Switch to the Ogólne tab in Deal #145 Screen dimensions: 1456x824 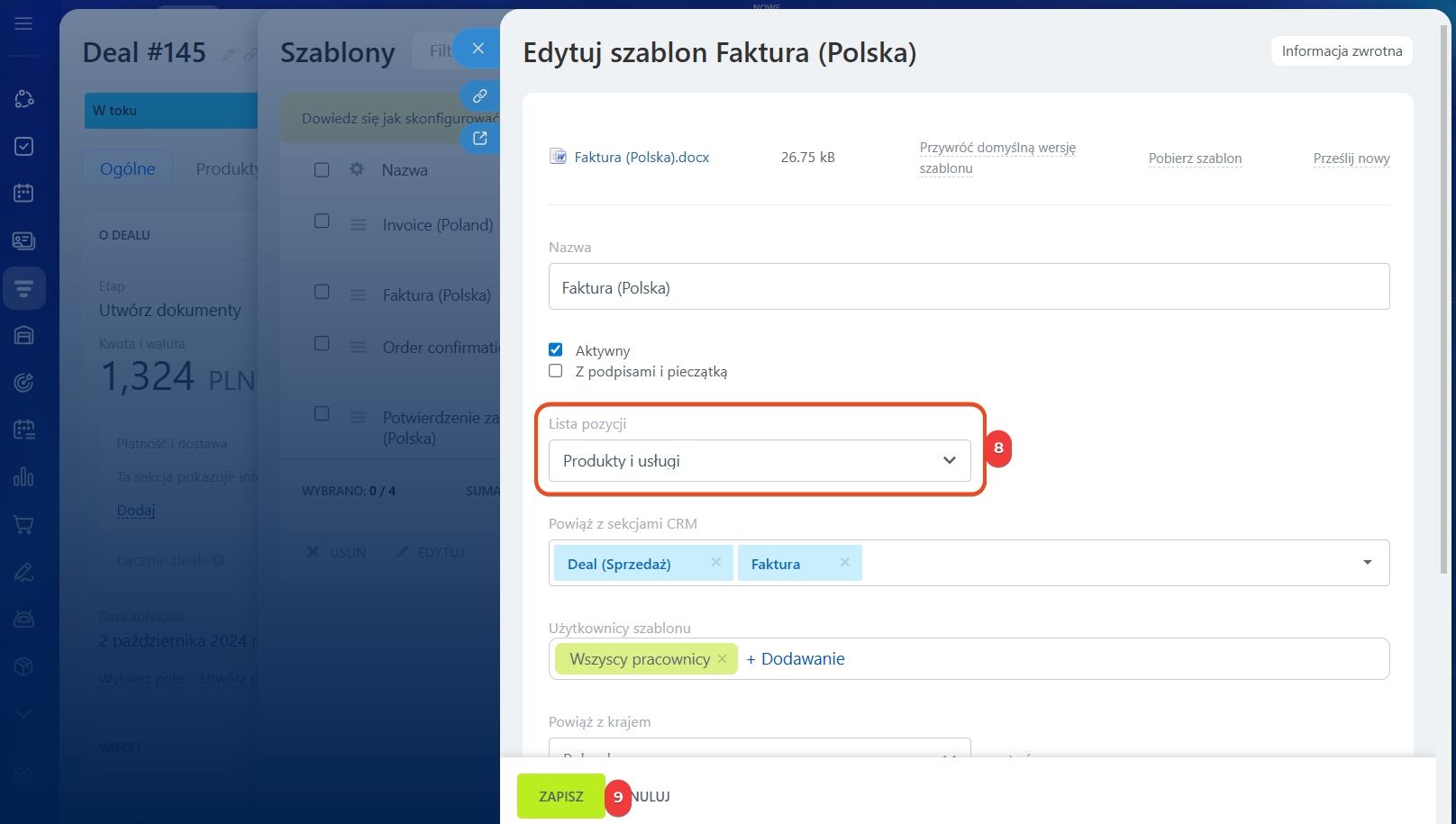click(x=128, y=168)
